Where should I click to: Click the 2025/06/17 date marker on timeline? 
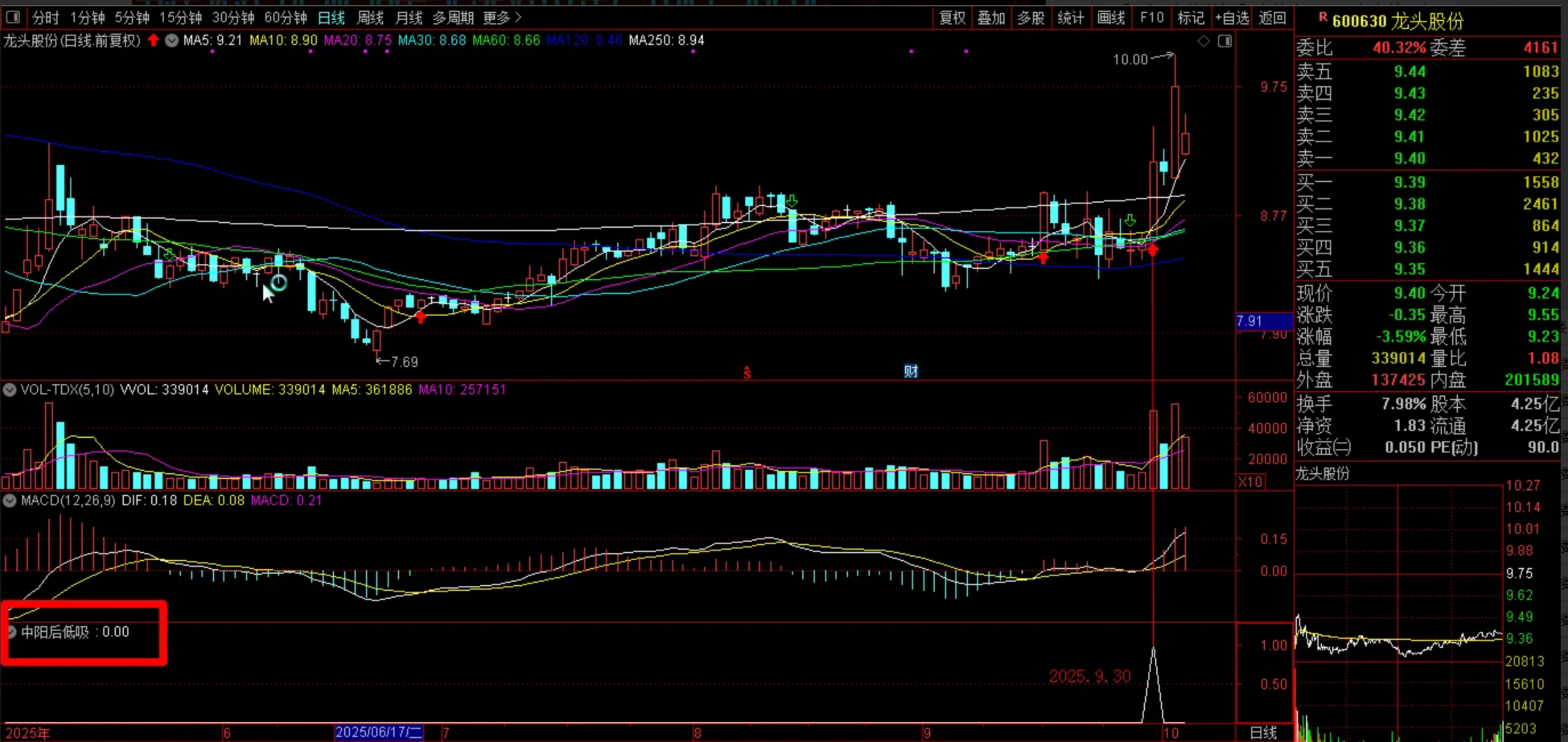click(x=379, y=732)
